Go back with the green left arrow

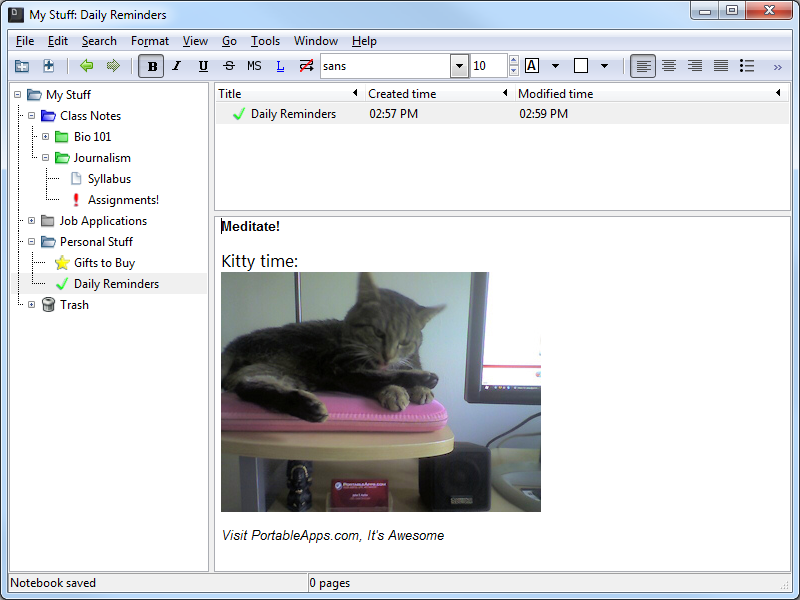pos(87,66)
